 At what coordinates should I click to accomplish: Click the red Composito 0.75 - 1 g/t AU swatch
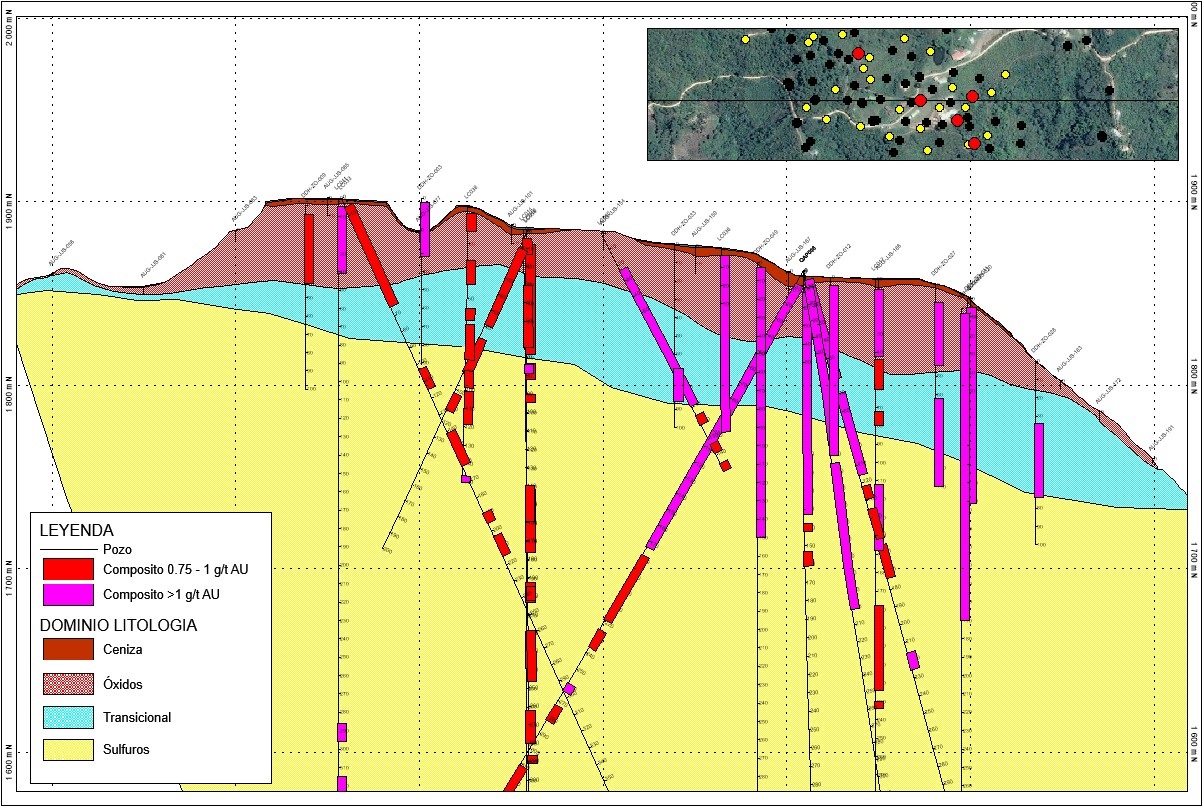point(68,569)
